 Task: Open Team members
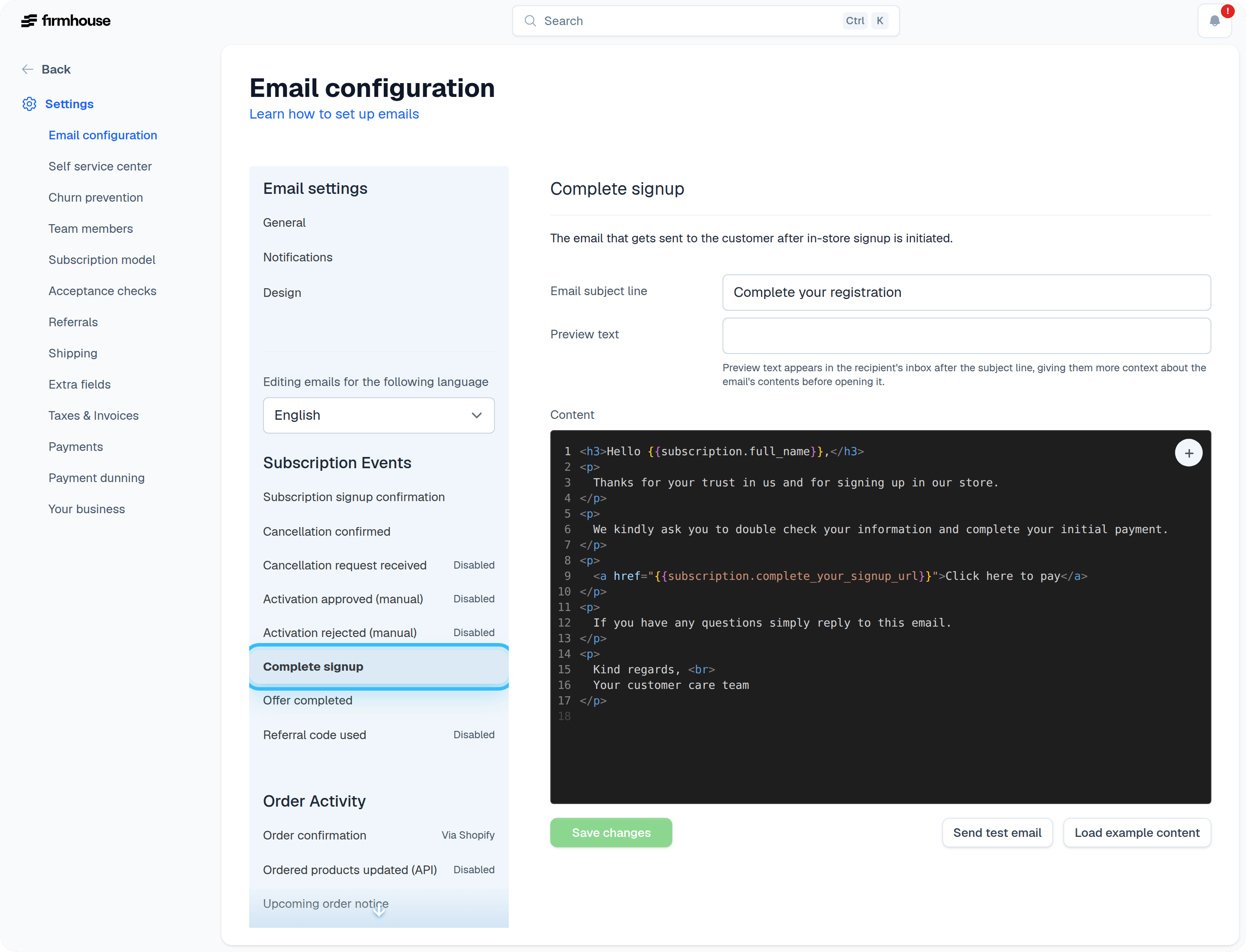pyautogui.click(x=90, y=228)
